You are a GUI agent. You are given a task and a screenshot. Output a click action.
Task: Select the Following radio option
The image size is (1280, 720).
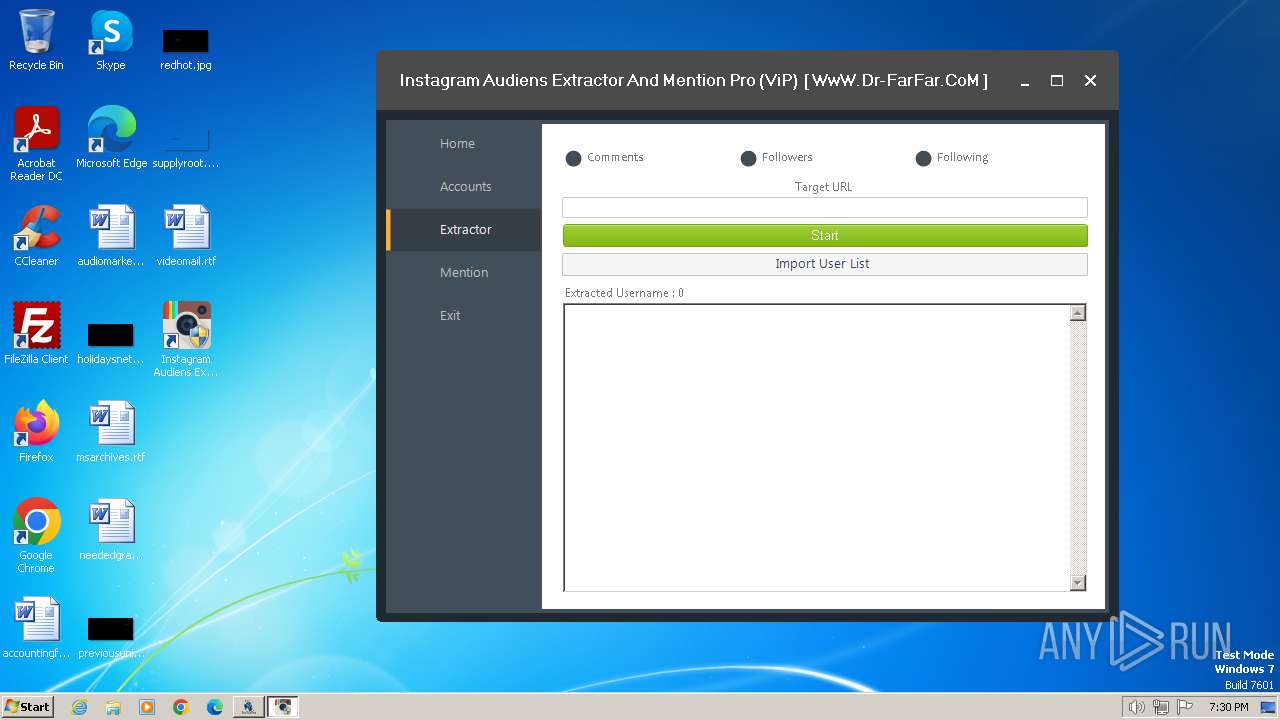click(x=952, y=158)
